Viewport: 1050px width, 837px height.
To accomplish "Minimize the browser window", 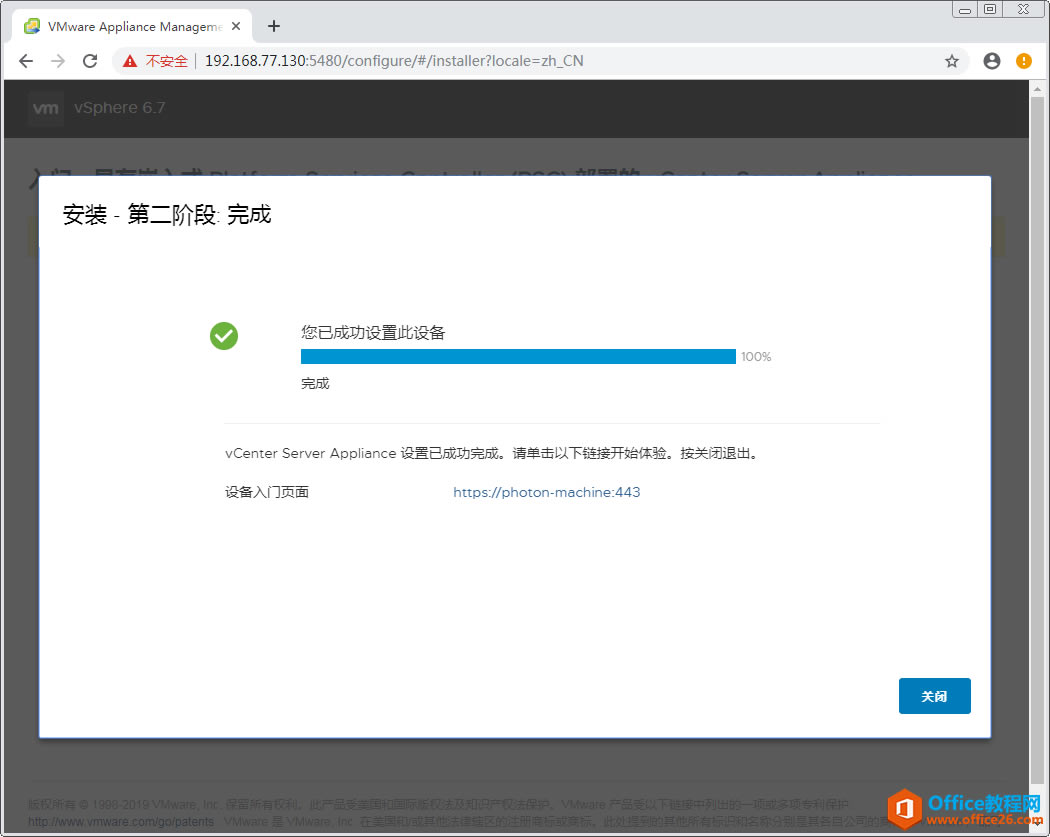I will pyautogui.click(x=964, y=9).
